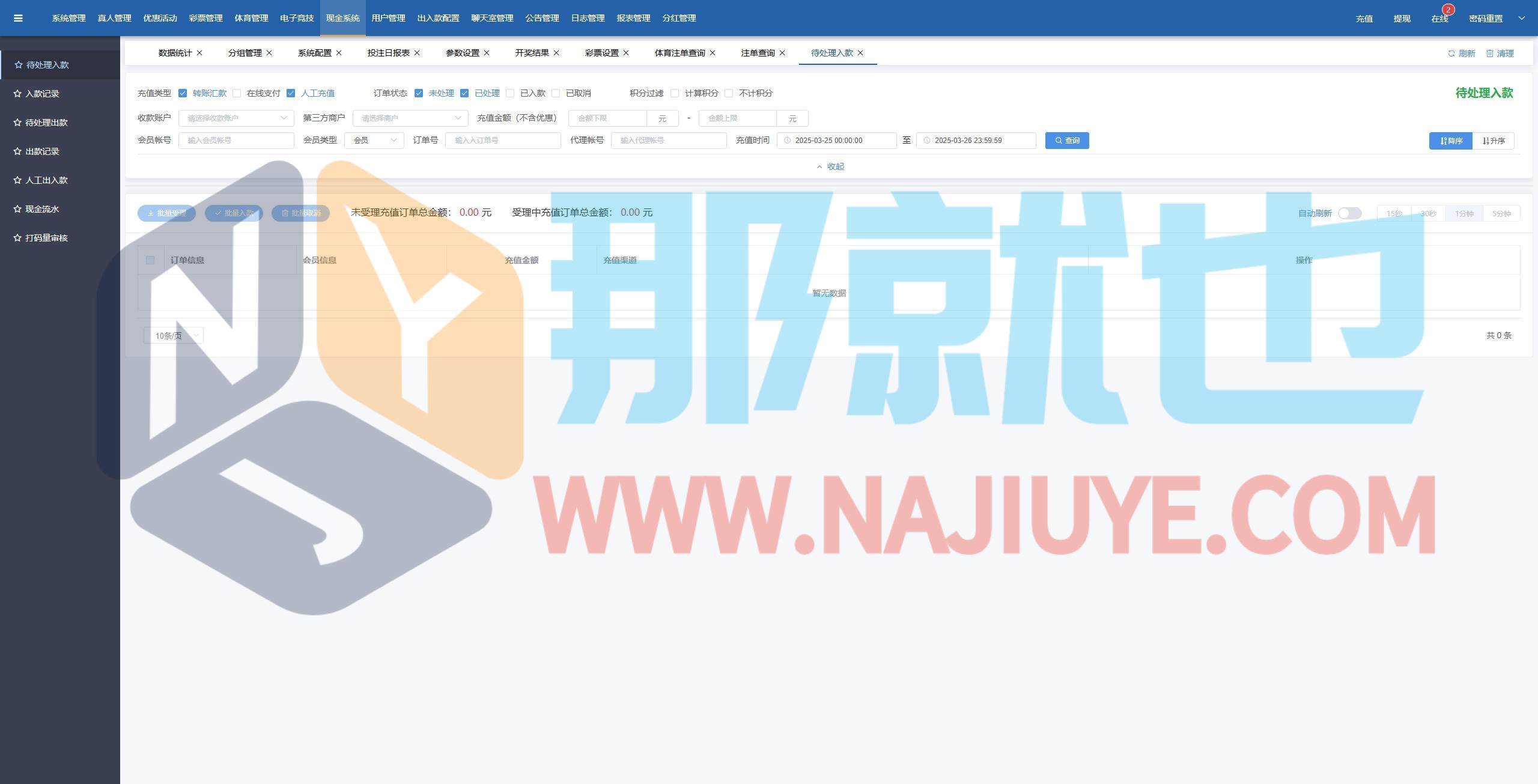Click the 批量受理 button
The height and width of the screenshot is (784, 1538).
pyautogui.click(x=166, y=213)
